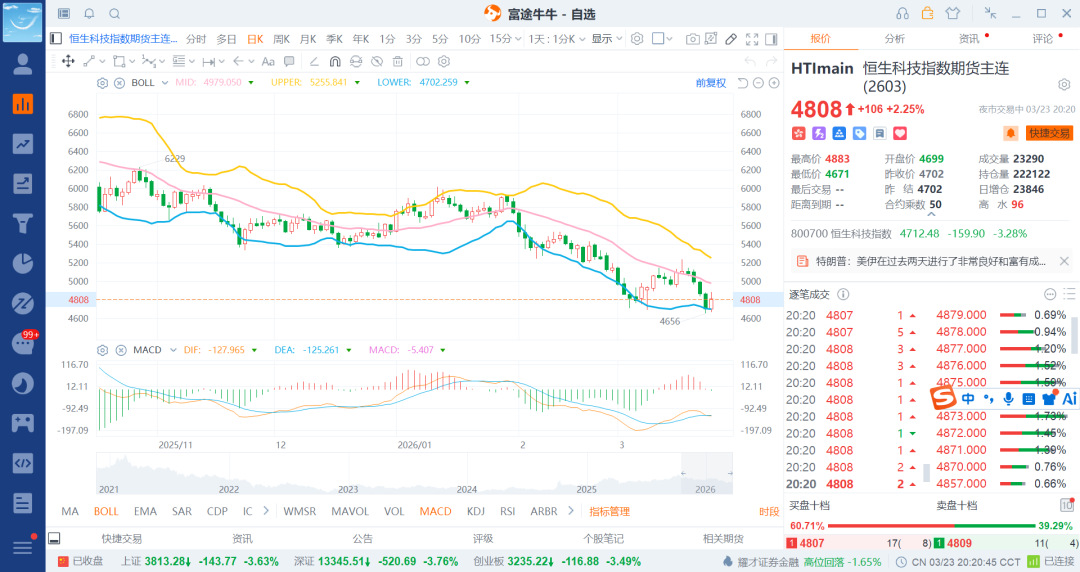Switch to 评论 tab

pyautogui.click(x=1043, y=39)
